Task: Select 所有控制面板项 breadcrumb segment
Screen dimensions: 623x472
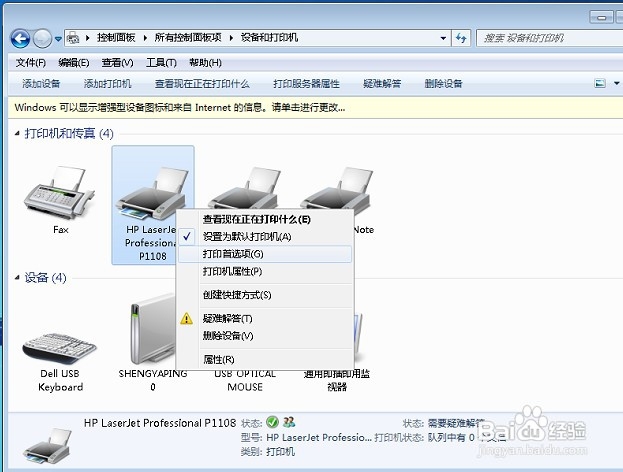Action: click(188, 38)
